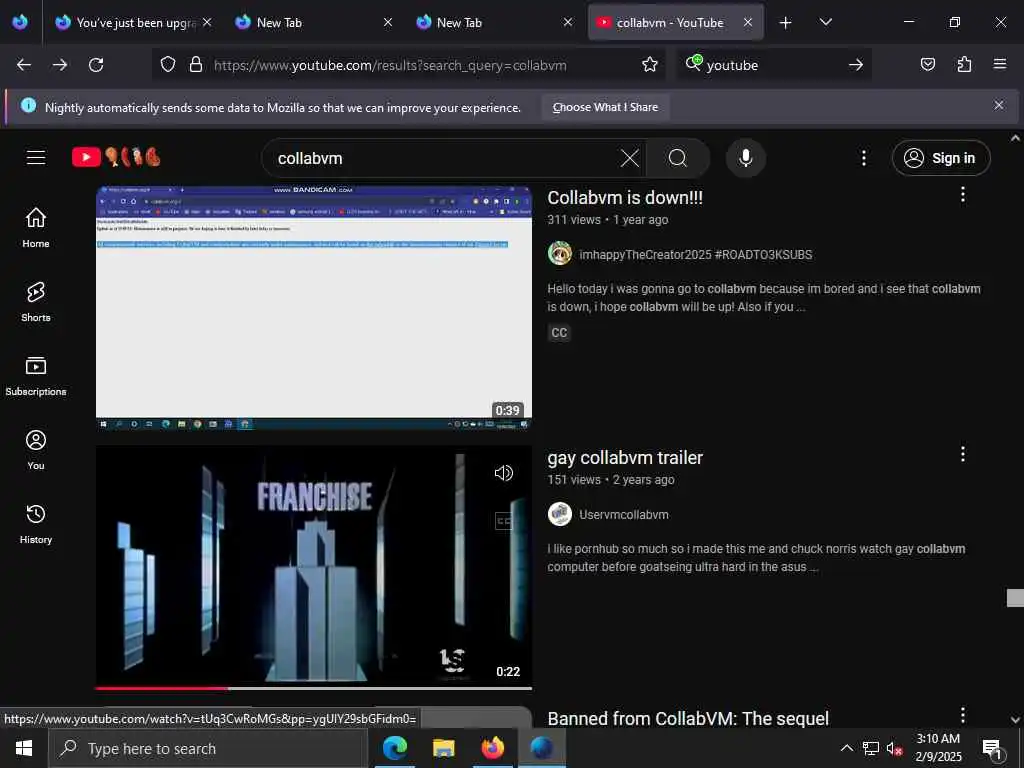Focus the browser youtube search bar
Viewport: 1024px width, 768px height.
click(775, 65)
